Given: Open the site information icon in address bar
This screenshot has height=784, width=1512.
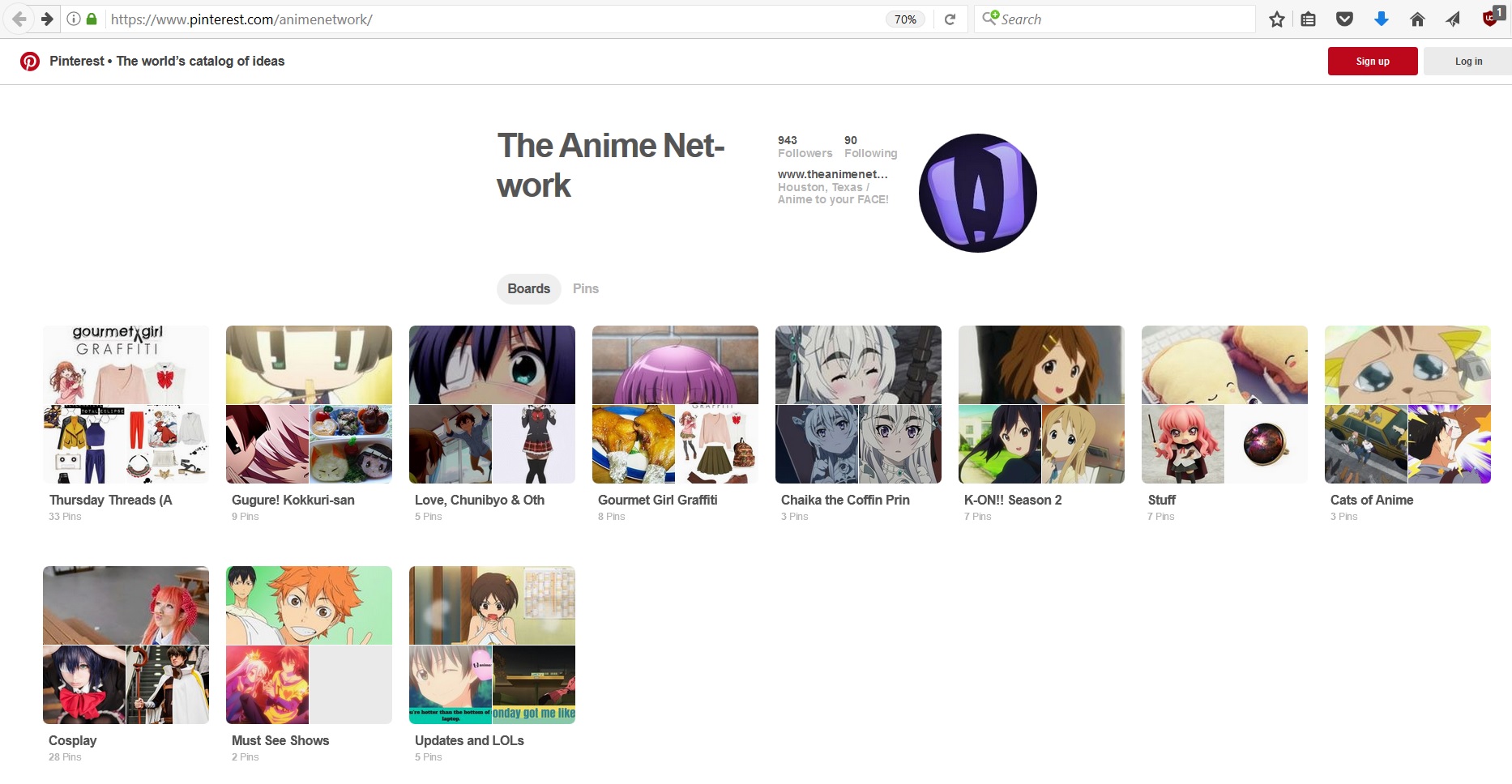Looking at the screenshot, I should pos(74,19).
